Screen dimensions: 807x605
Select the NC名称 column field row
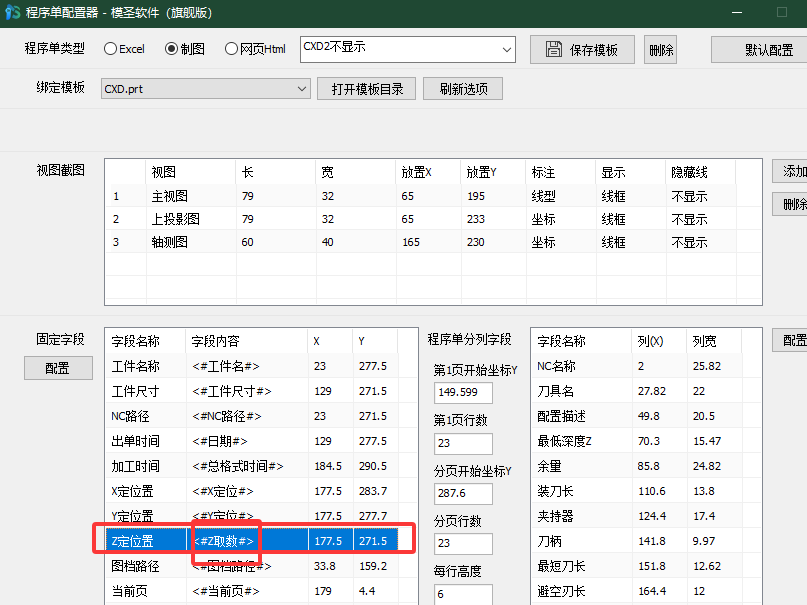click(645, 366)
